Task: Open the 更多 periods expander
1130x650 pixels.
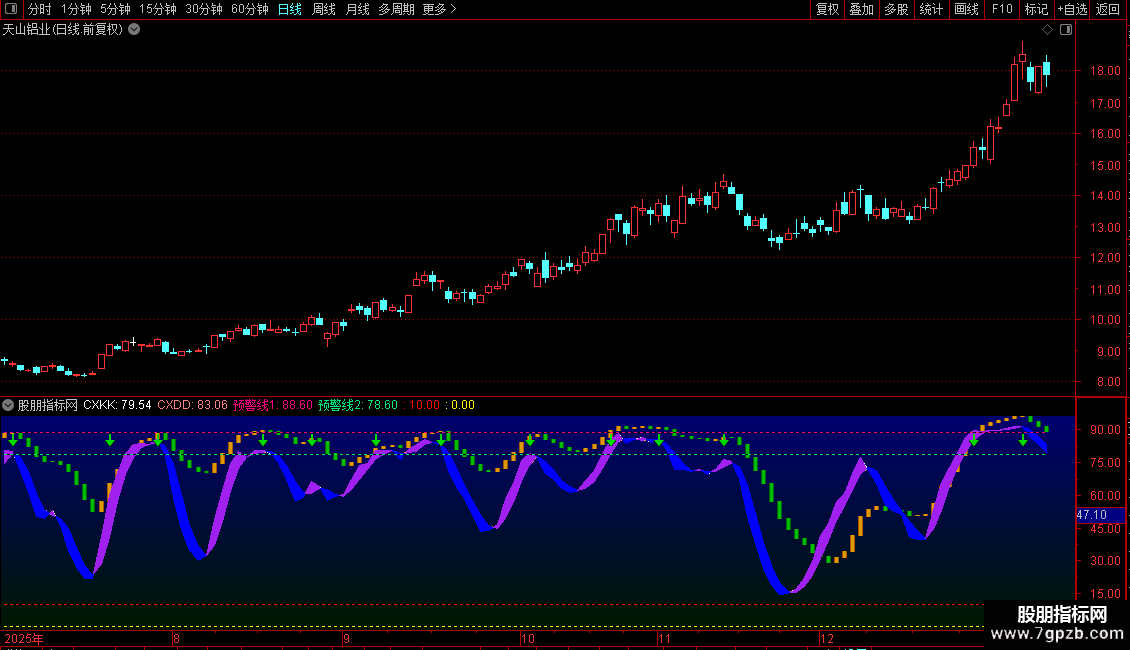Action: (x=439, y=9)
